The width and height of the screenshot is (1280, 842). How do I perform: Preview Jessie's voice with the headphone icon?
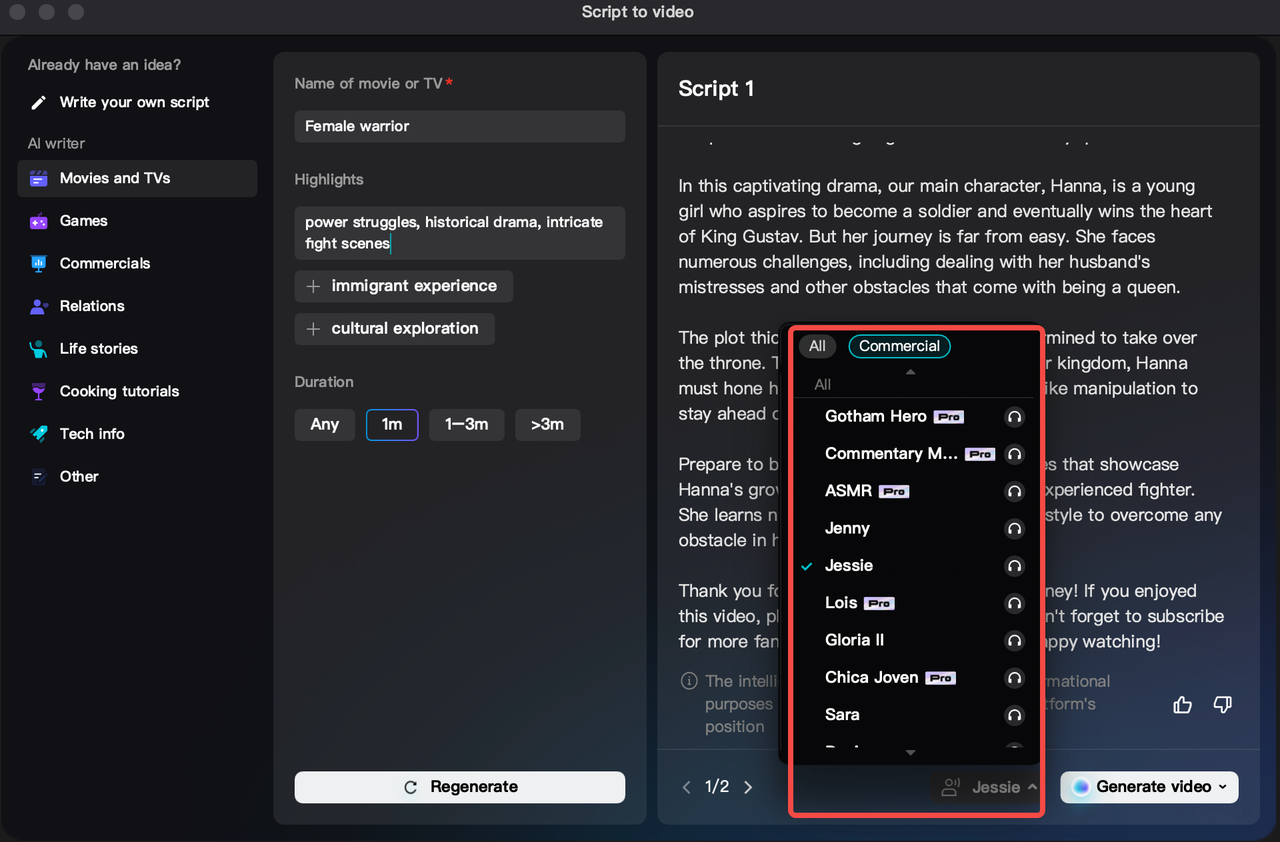coord(1014,566)
